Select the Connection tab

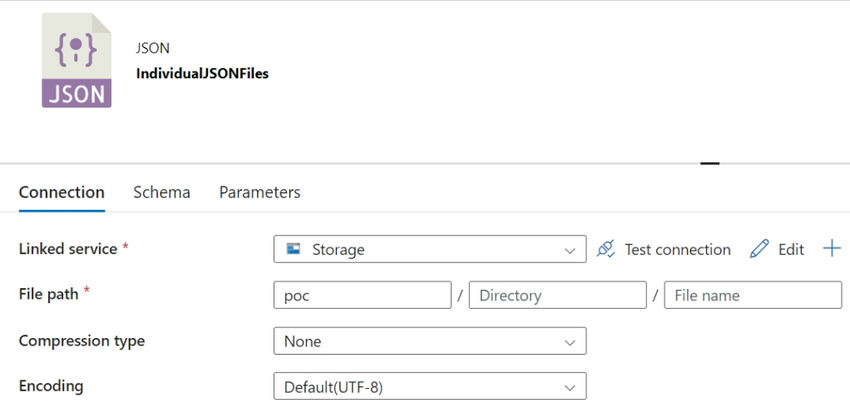click(62, 192)
